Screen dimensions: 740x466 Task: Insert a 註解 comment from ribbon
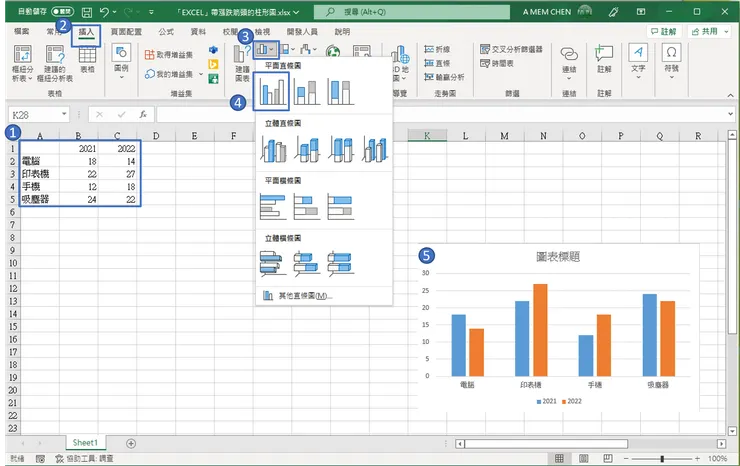pyautogui.click(x=604, y=59)
